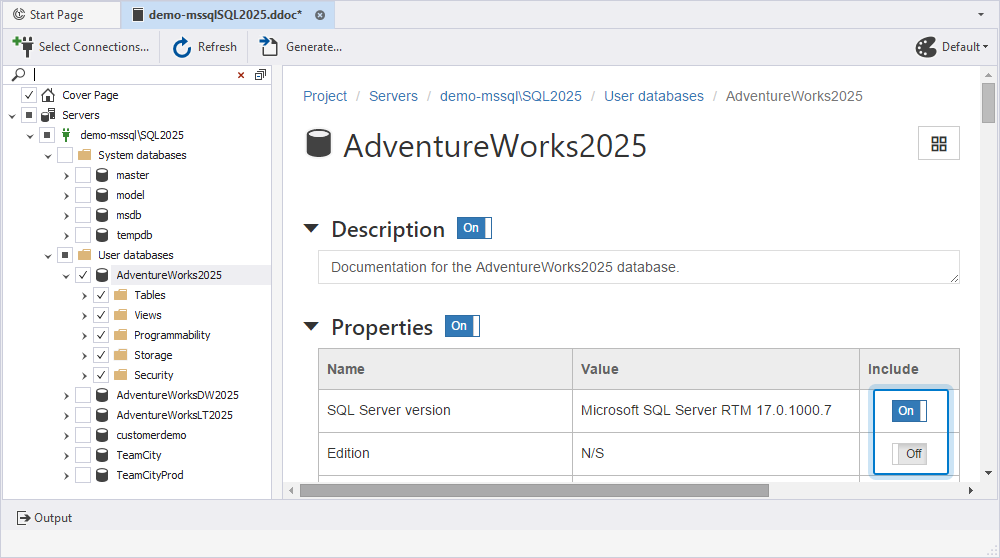
Task: Click the Tables folder icon
Action: click(x=121, y=295)
